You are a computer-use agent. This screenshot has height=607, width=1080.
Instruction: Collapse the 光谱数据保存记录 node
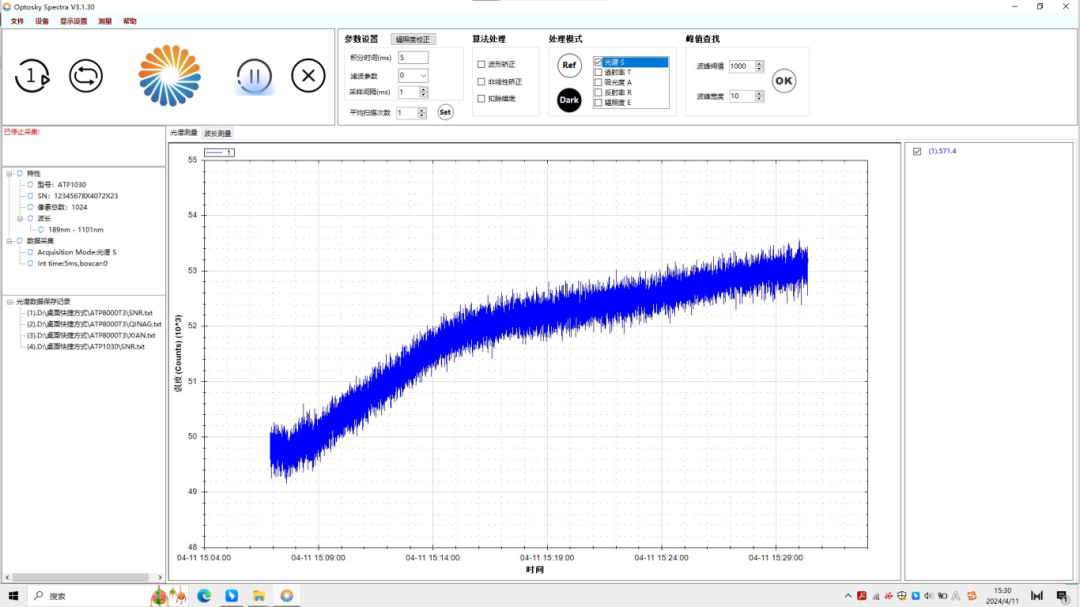click(x=10, y=302)
